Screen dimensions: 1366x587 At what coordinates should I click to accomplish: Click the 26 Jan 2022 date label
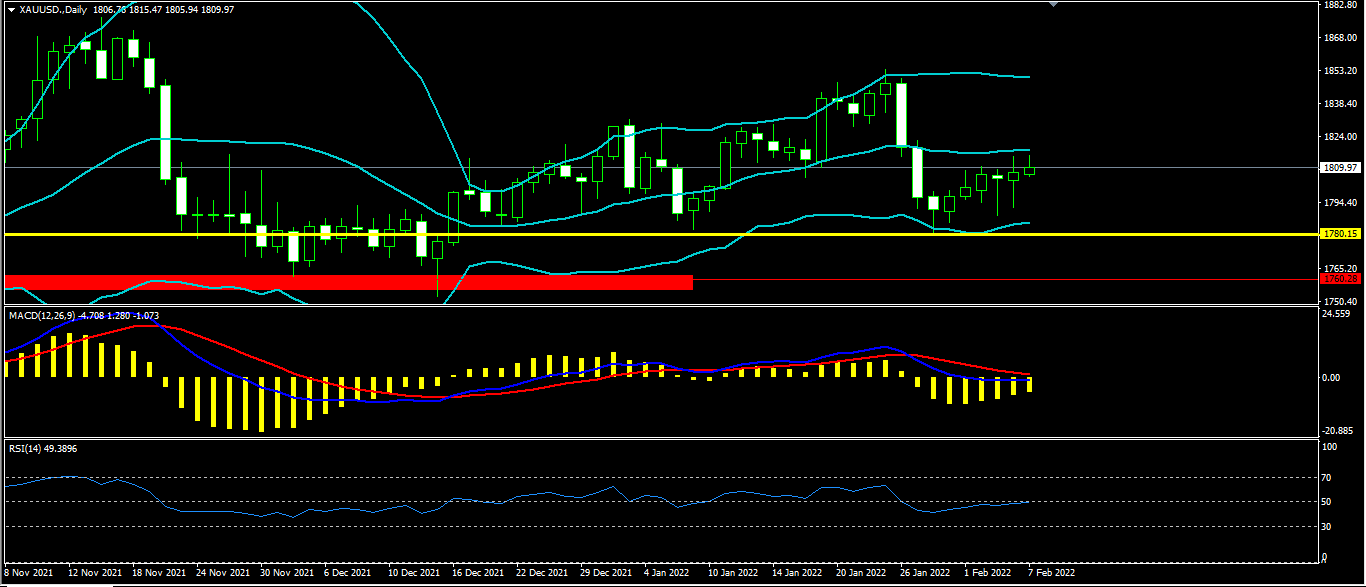[x=924, y=574]
